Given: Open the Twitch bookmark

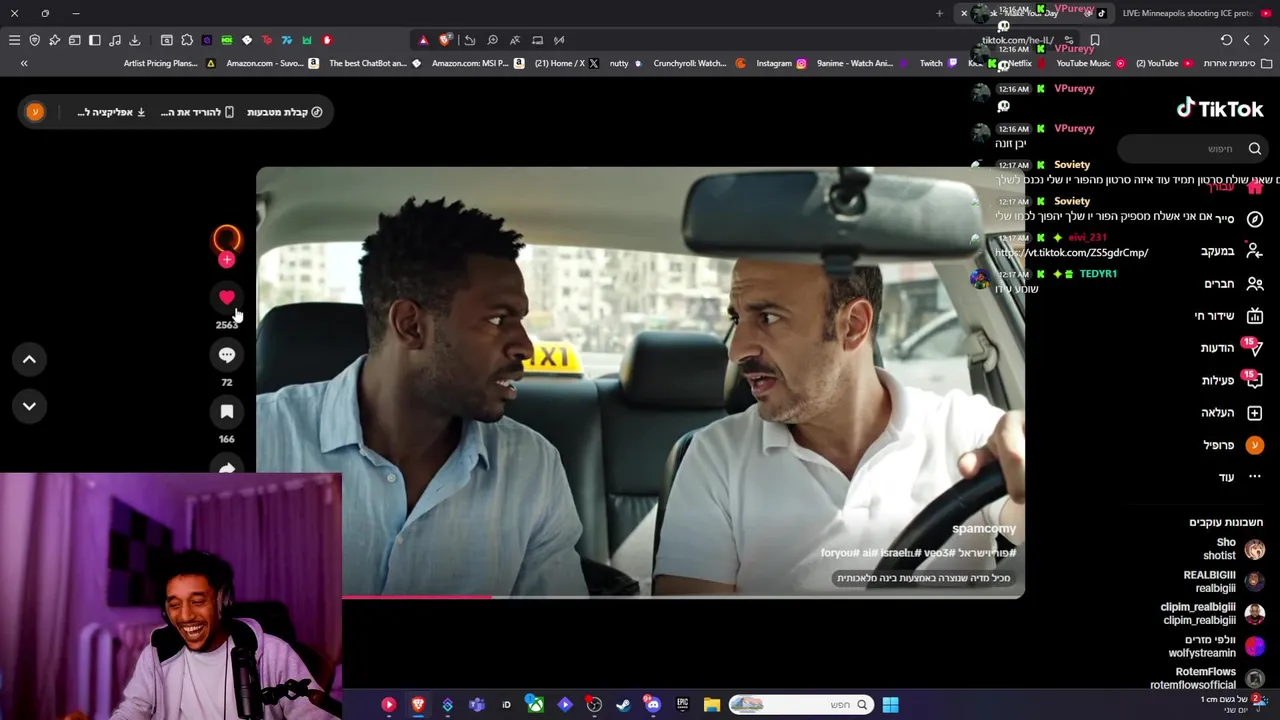Looking at the screenshot, I should 937,63.
